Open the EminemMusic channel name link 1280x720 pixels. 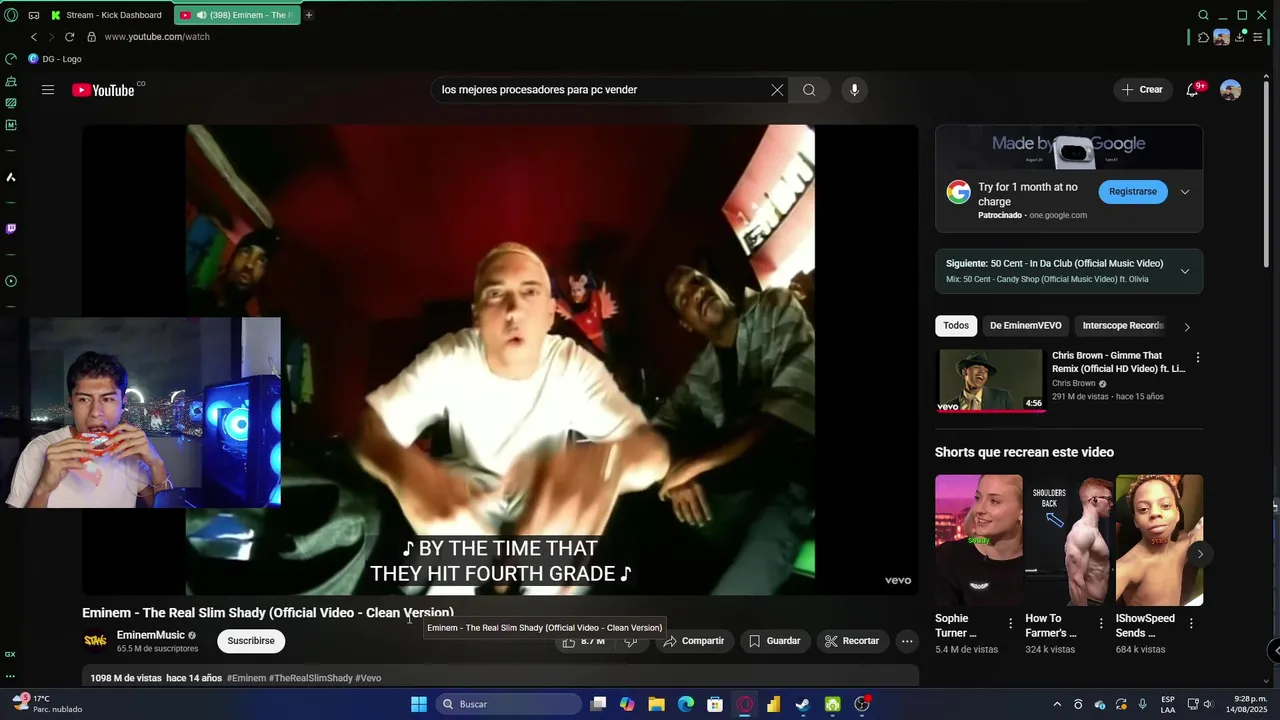[x=151, y=635]
